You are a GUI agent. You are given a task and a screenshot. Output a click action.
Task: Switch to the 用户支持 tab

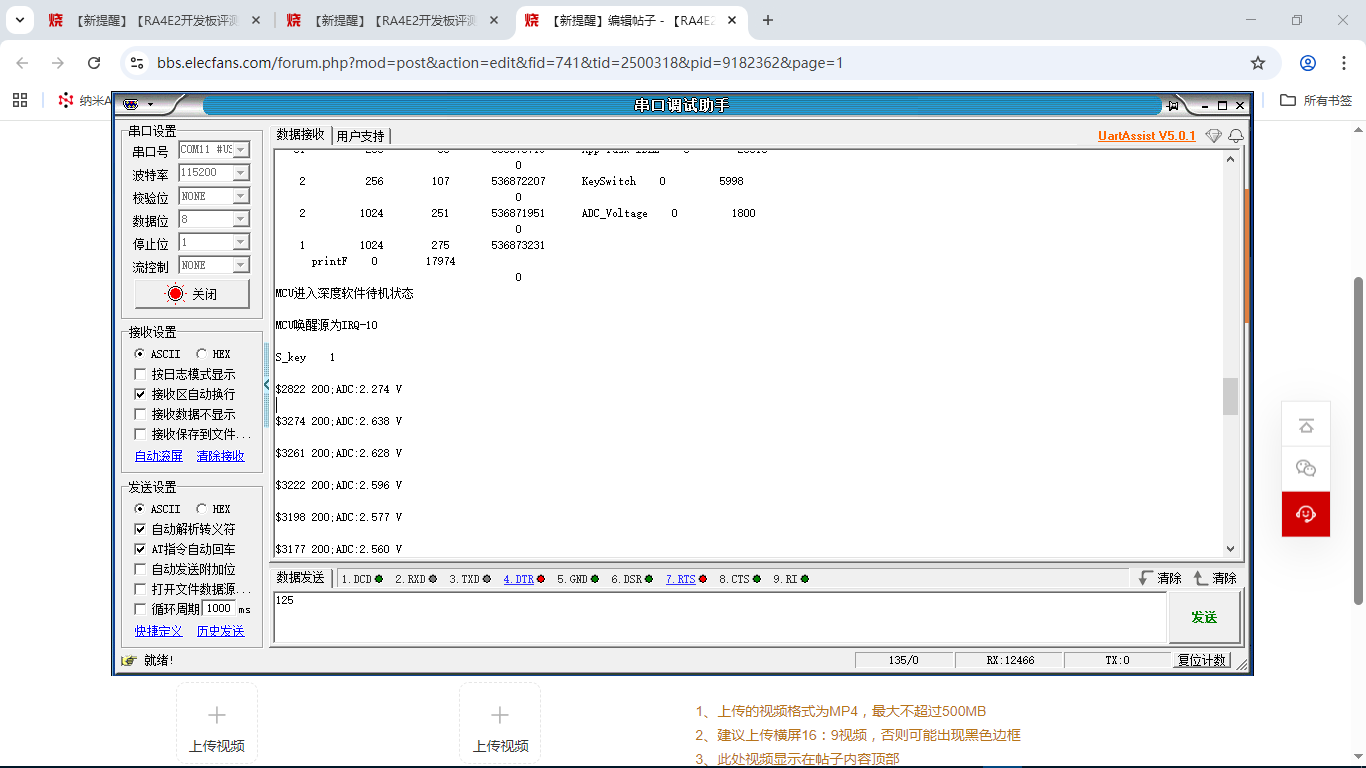point(360,136)
